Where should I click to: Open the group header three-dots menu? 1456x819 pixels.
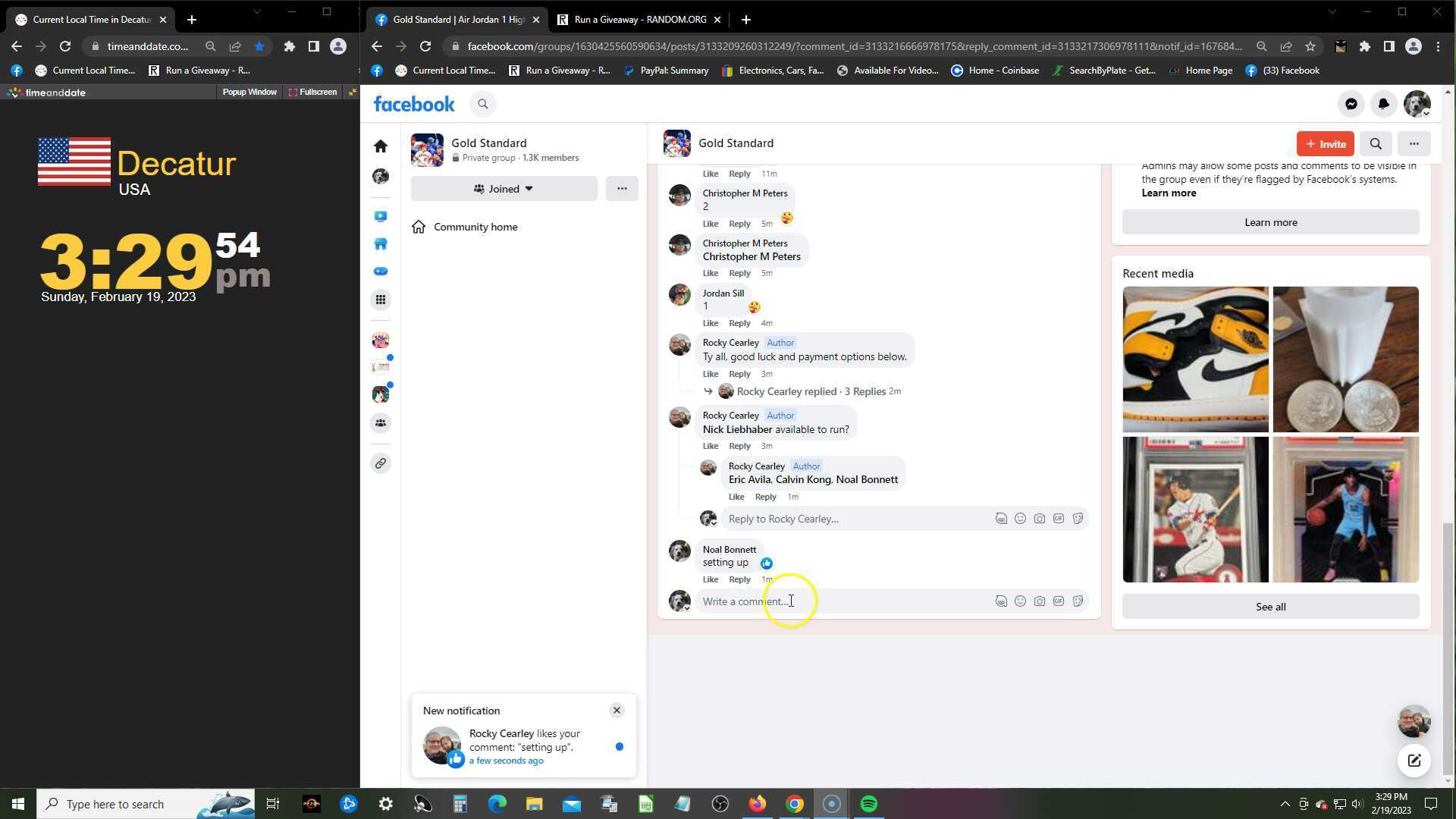[x=1414, y=144]
